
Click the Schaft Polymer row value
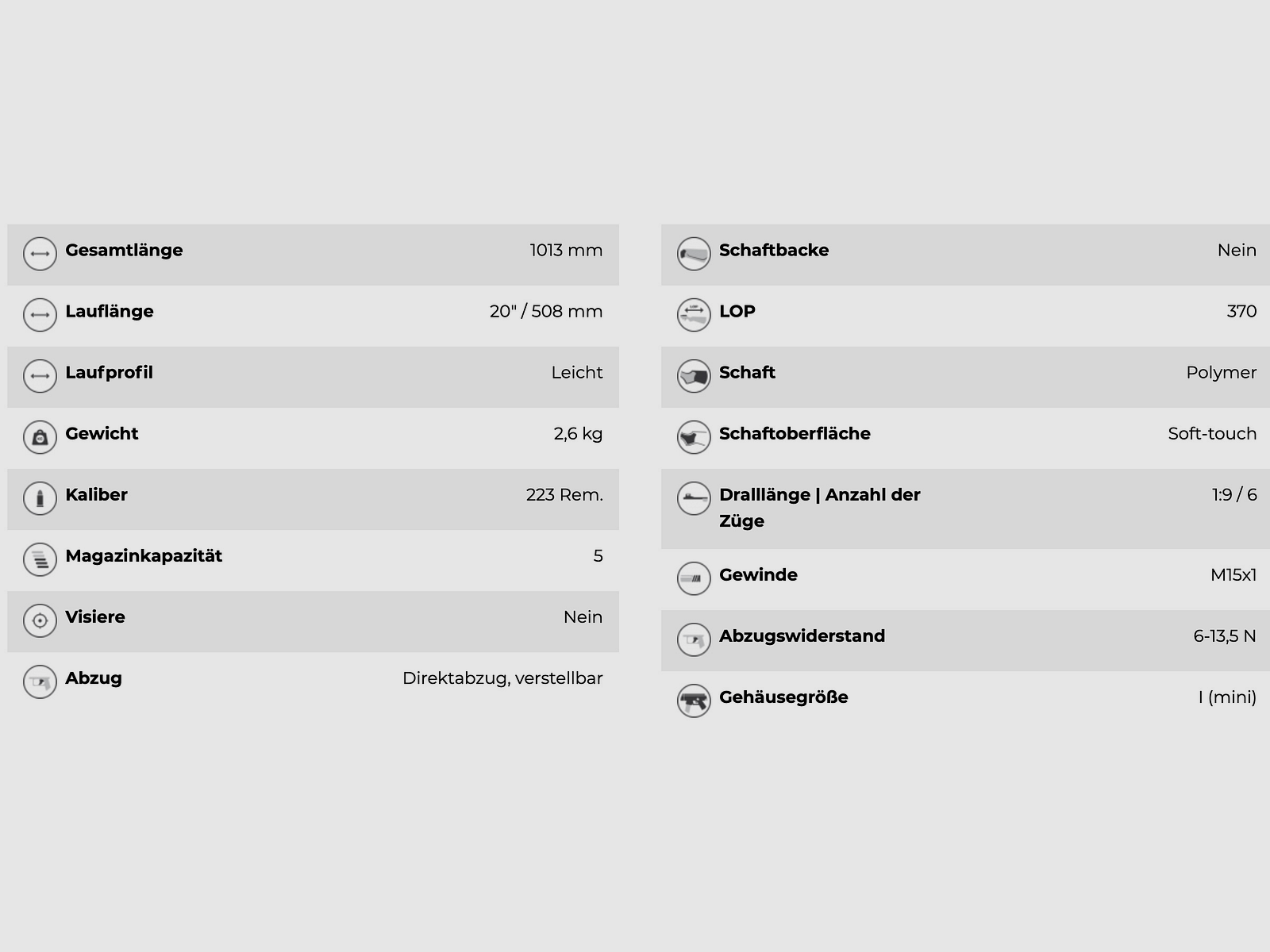coord(1221,373)
